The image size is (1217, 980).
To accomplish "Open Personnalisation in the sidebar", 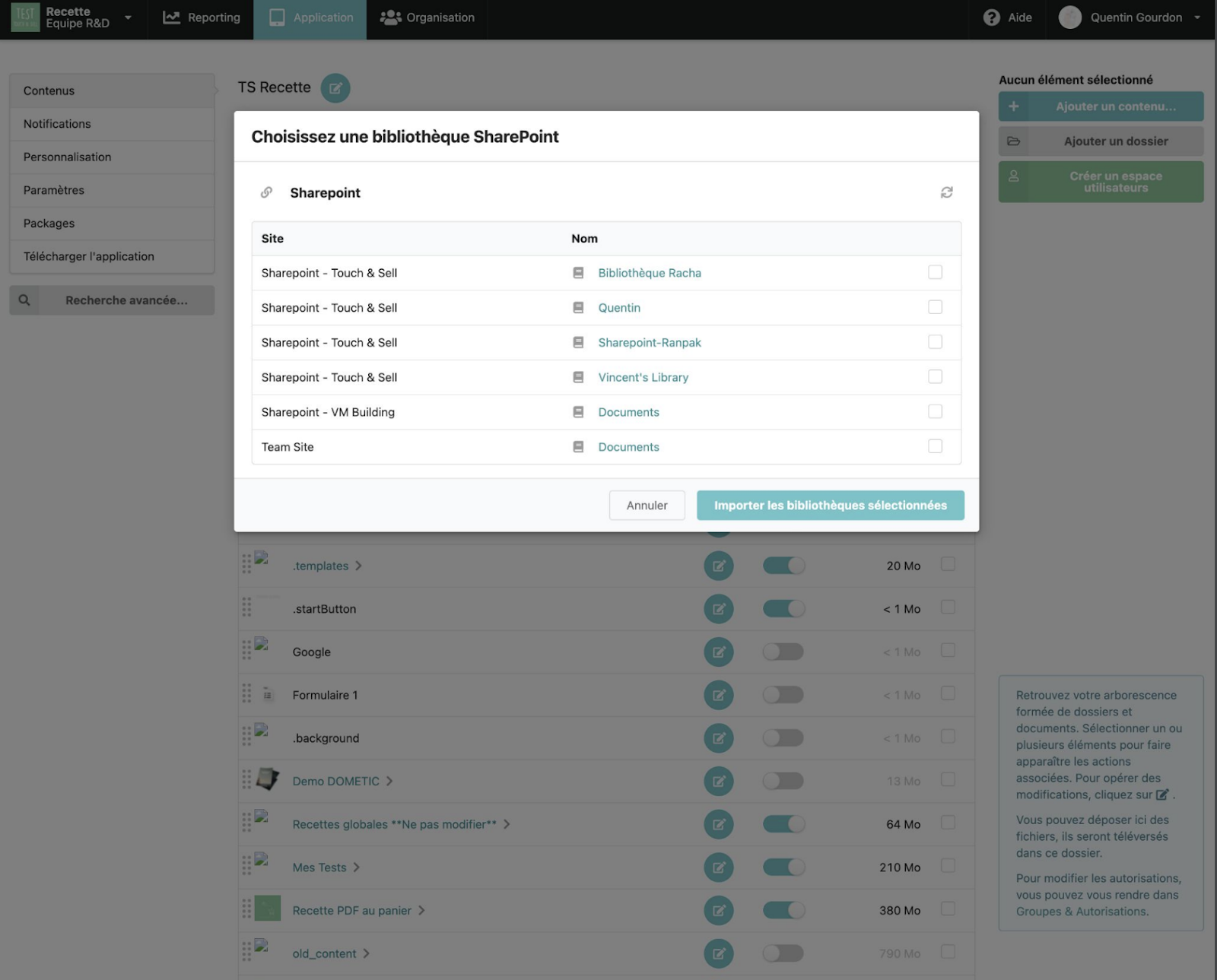I will tap(112, 157).
